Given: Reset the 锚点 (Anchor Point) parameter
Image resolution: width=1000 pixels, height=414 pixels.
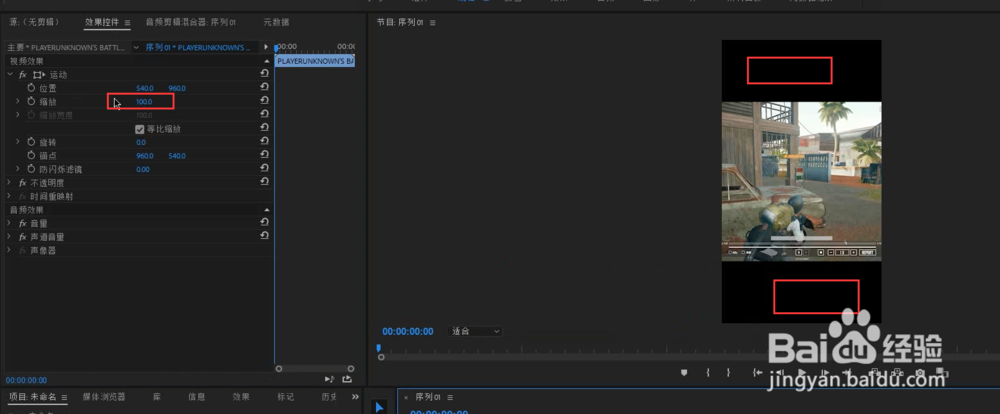Looking at the screenshot, I should coord(265,155).
